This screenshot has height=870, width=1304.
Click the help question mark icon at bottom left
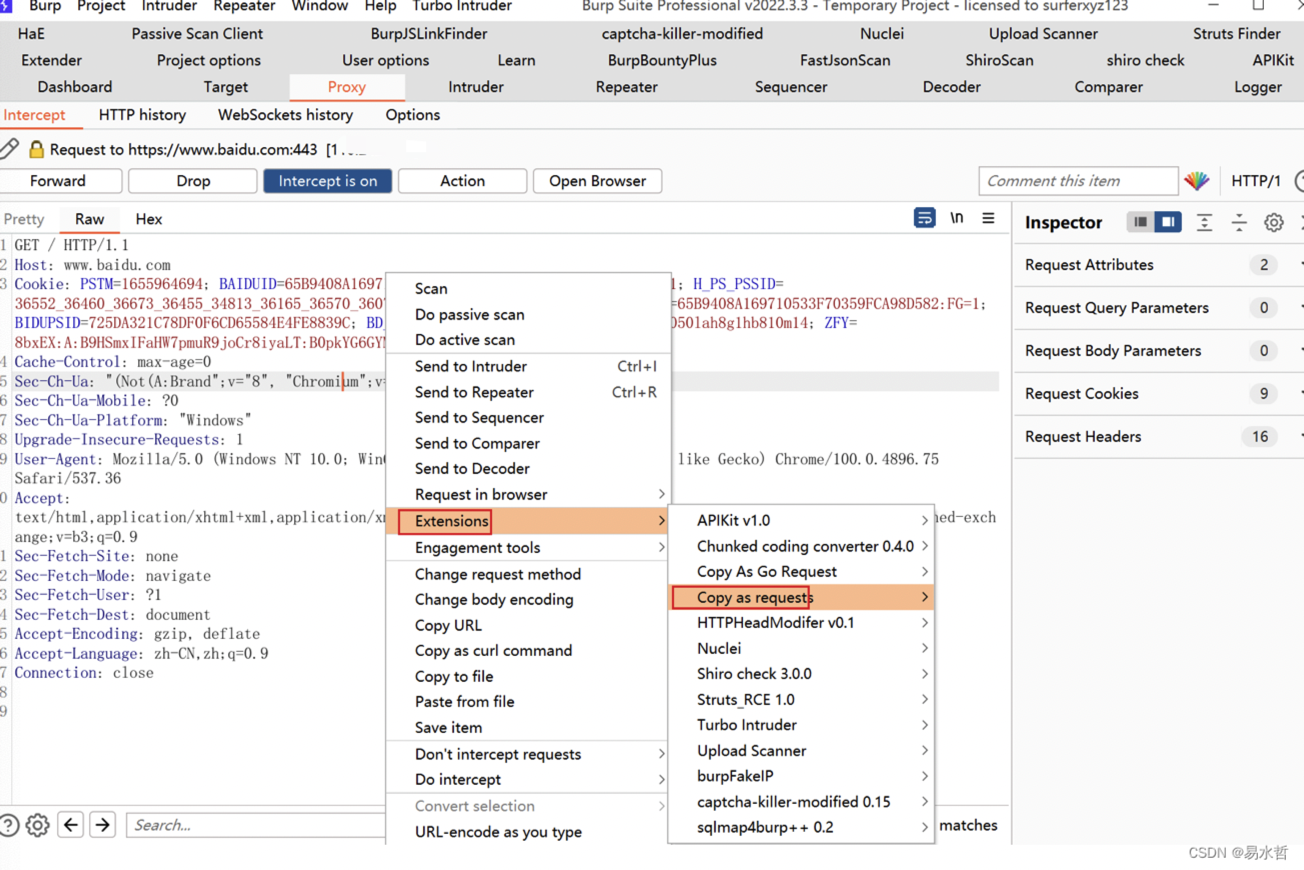[x=8, y=825]
